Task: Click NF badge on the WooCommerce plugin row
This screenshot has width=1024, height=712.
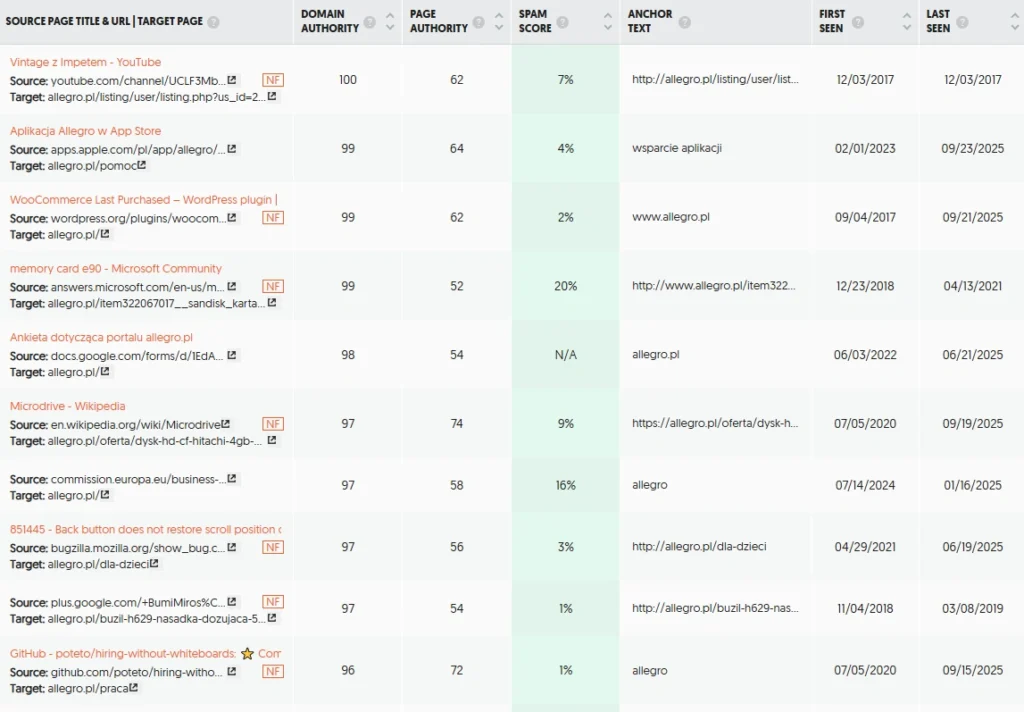Action: click(x=272, y=217)
